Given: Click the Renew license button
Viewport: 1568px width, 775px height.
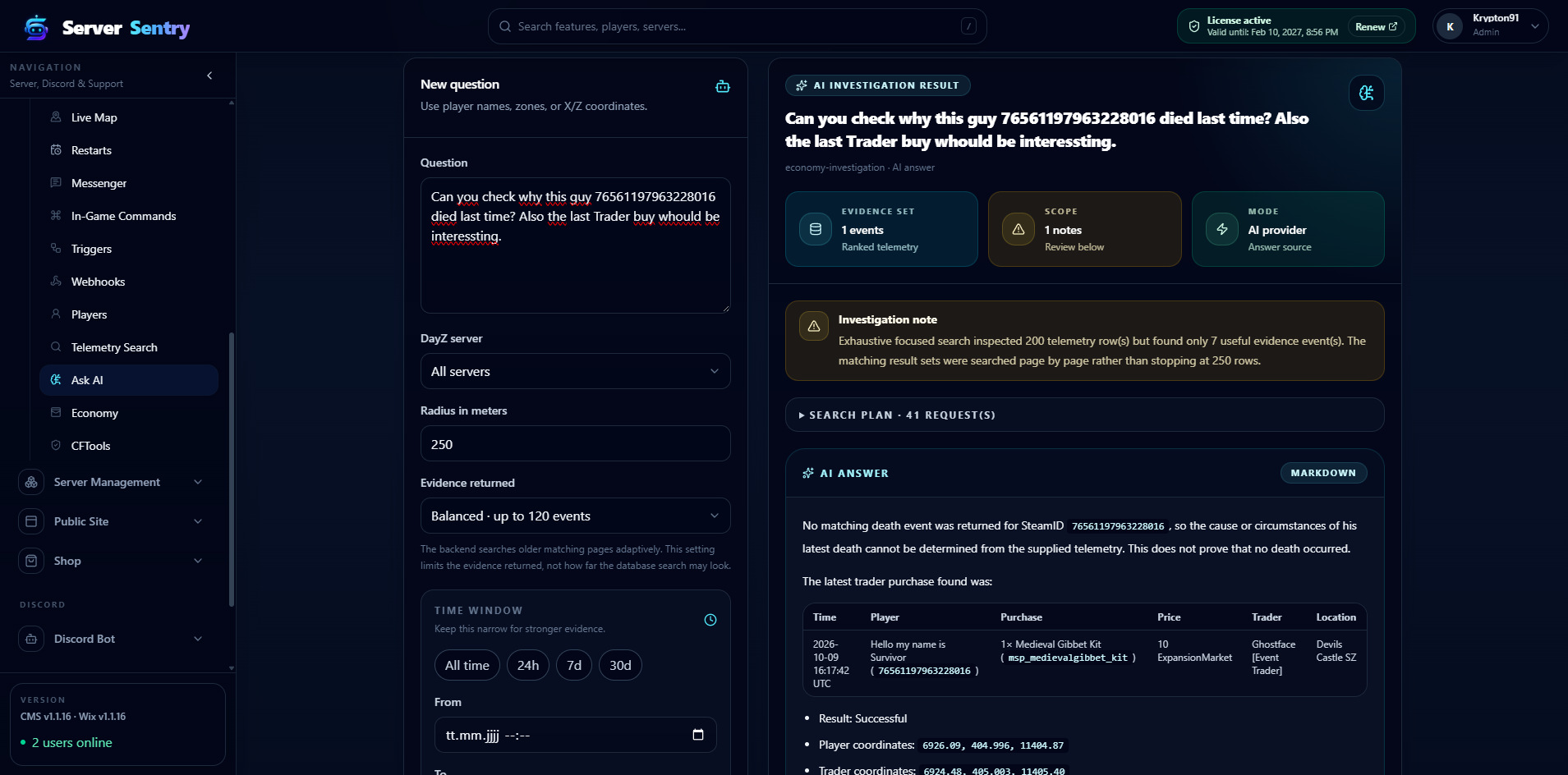Looking at the screenshot, I should [x=1376, y=27].
